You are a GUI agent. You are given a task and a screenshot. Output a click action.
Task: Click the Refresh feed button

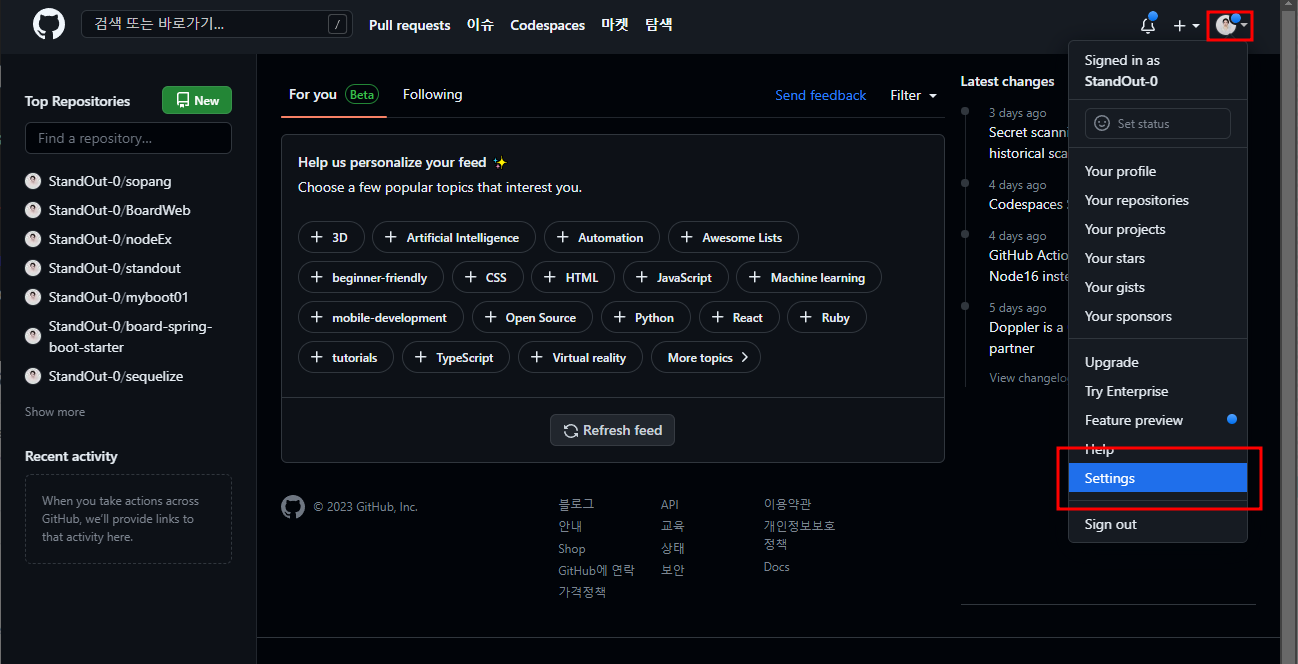click(613, 430)
